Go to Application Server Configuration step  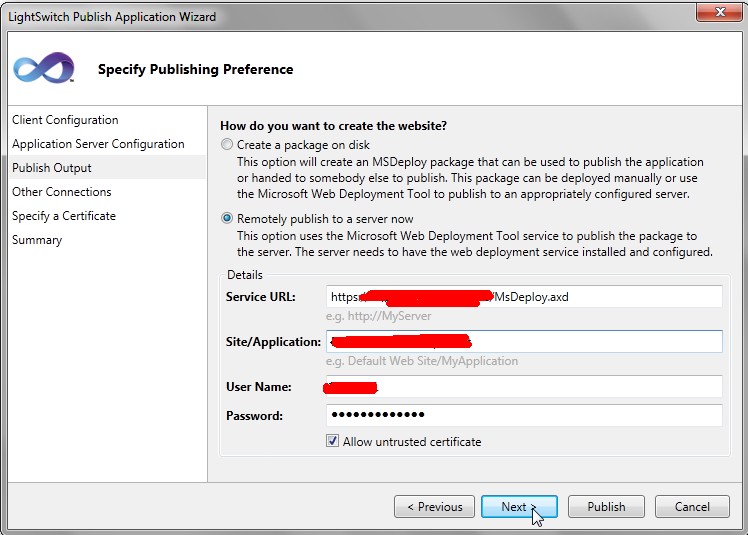click(98, 144)
